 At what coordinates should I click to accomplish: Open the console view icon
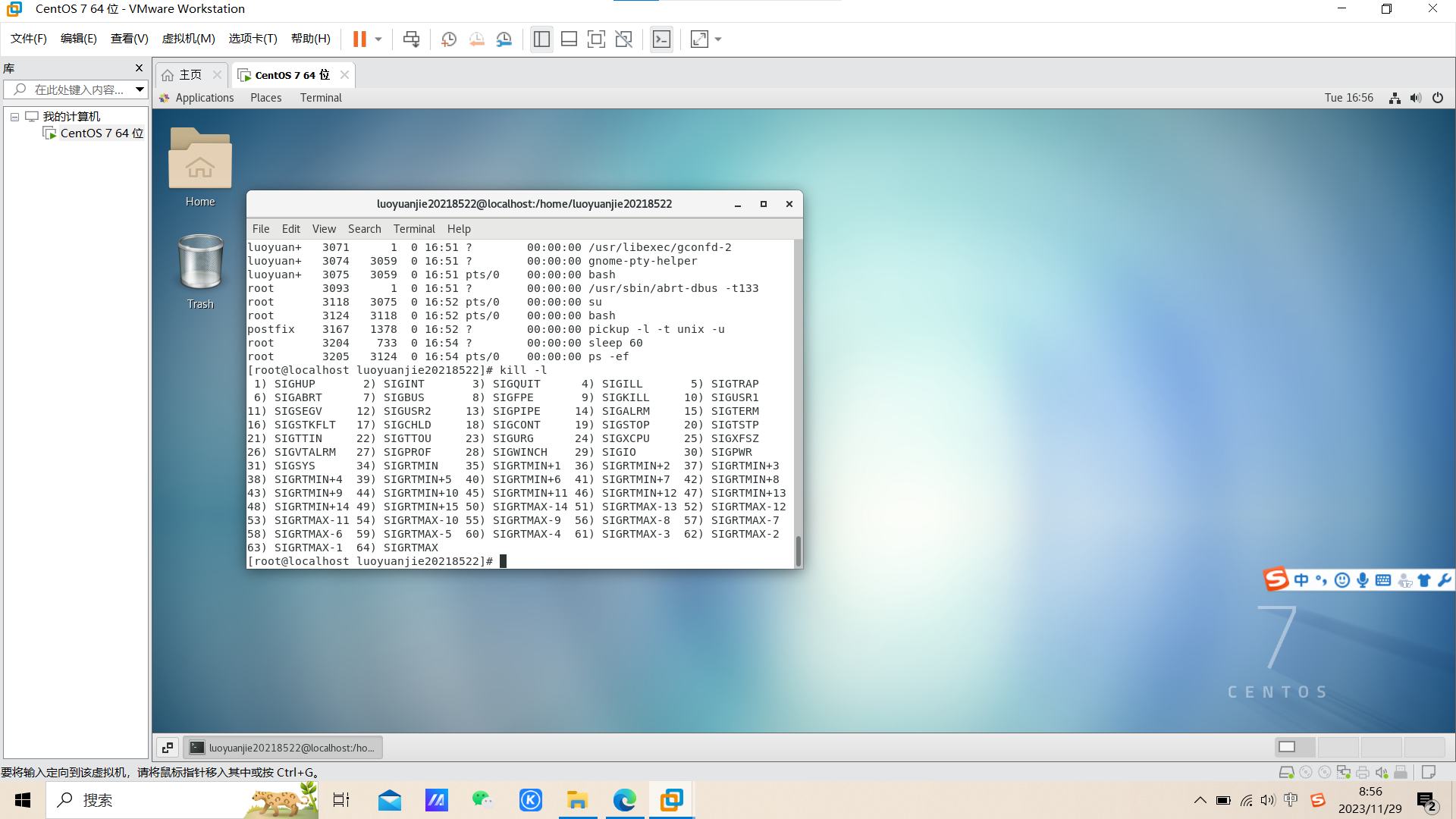coord(661,39)
